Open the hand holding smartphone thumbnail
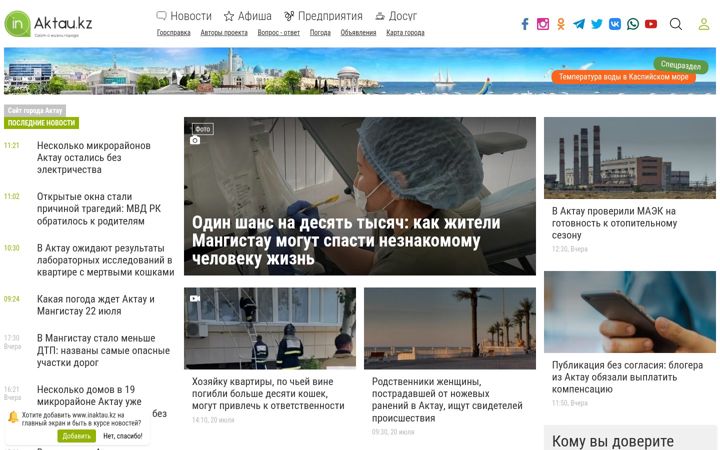Screen dimensions: 720x450 pyautogui.click(x=630, y=312)
